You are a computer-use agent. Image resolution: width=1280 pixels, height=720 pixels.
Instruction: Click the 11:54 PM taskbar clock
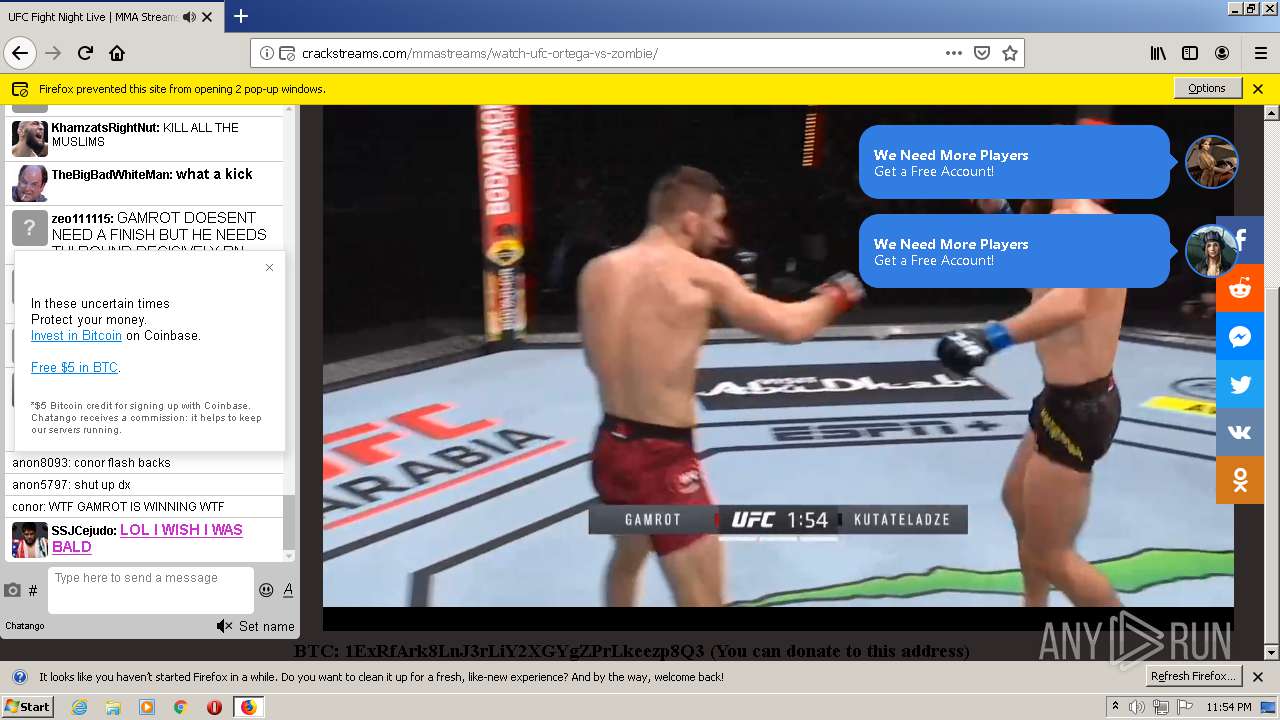(x=1228, y=707)
